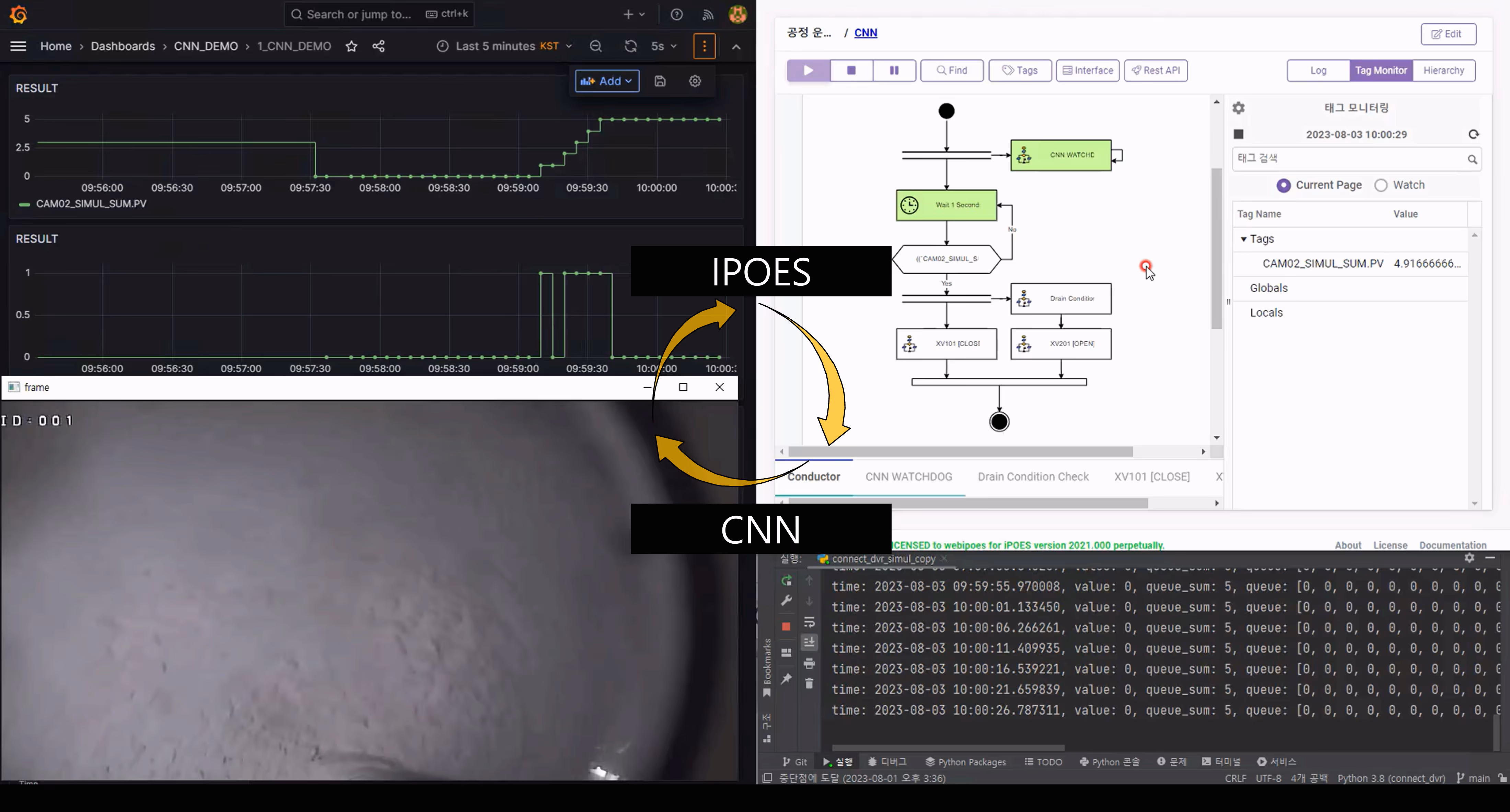Click the Grafana user avatar
This screenshot has height=812, width=1510.
737,14
